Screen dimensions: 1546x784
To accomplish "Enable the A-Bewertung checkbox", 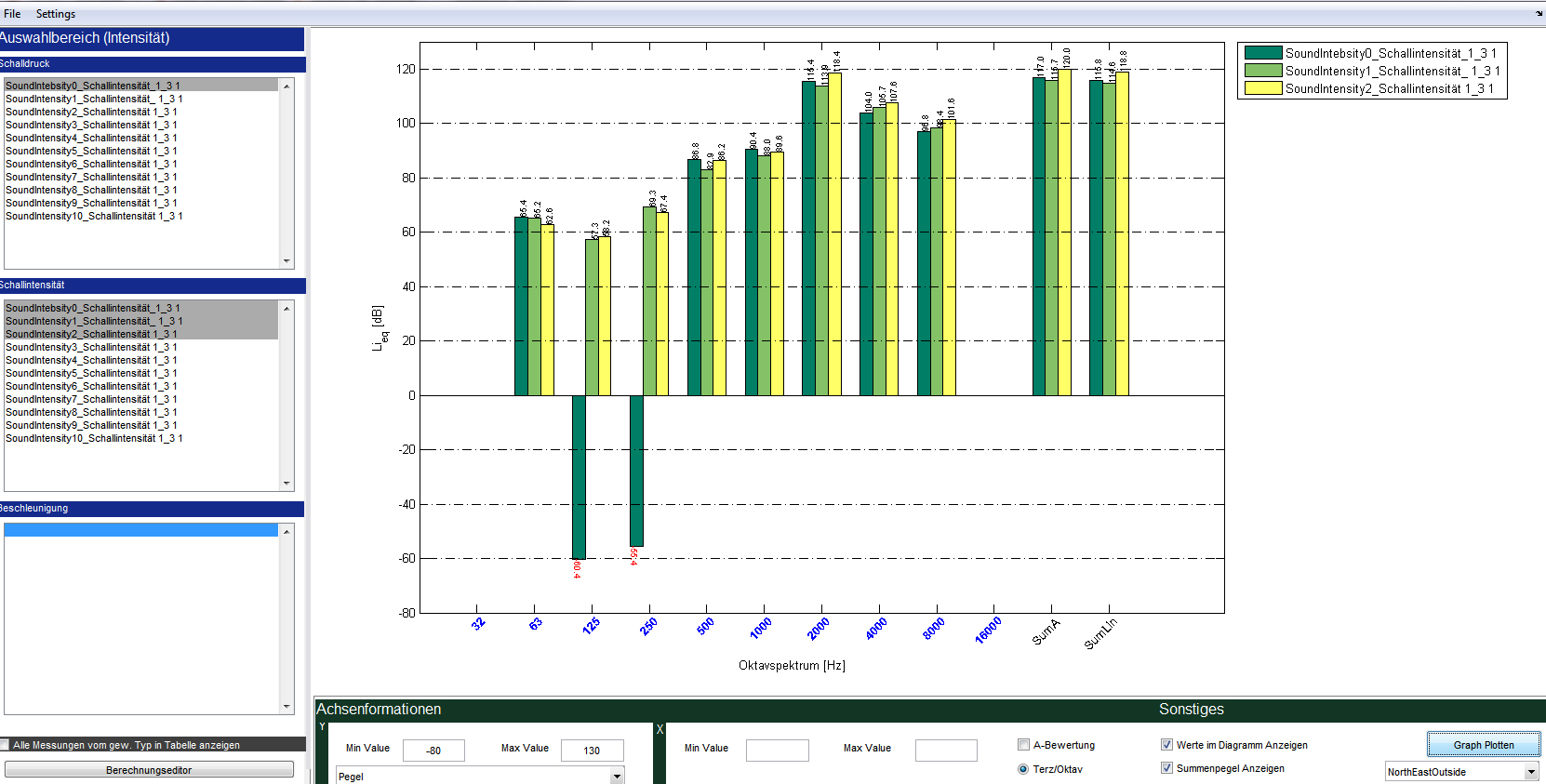I will [1023, 745].
